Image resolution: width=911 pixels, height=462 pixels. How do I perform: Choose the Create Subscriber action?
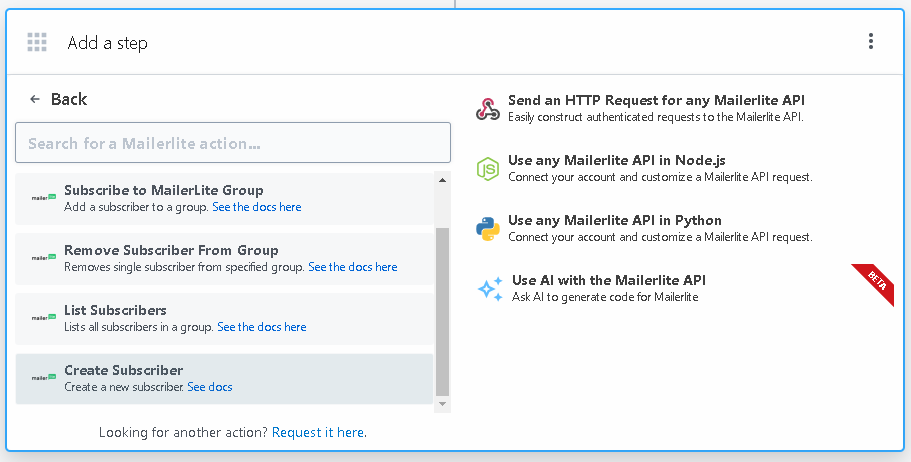pos(224,378)
